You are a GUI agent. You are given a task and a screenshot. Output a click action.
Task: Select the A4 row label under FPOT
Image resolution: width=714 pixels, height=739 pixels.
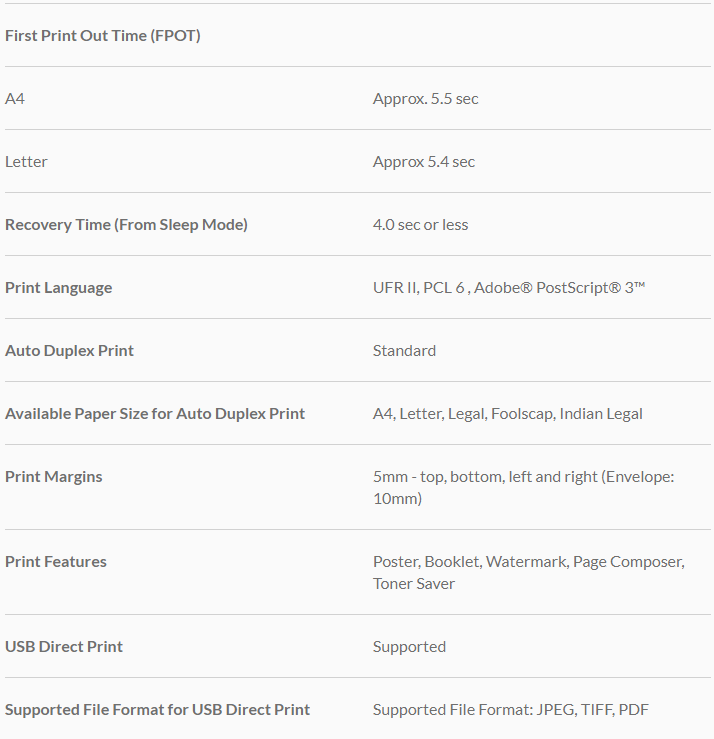pos(15,99)
